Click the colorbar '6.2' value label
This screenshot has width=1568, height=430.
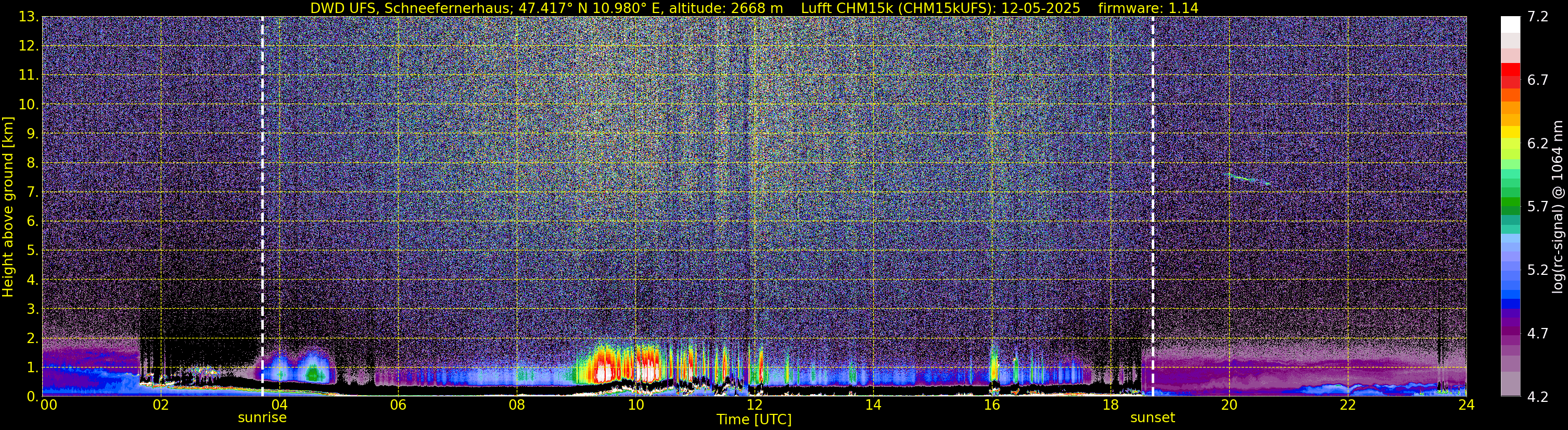point(1538,143)
